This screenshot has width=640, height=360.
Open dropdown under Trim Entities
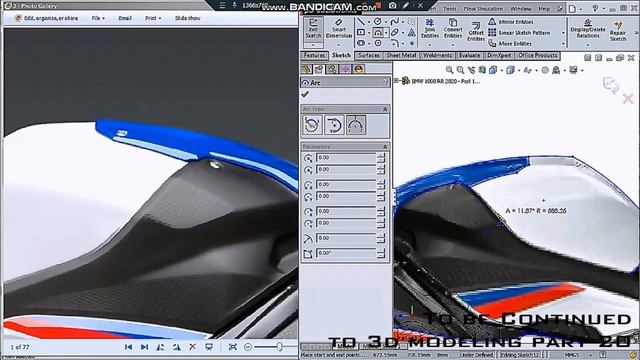pos(430,44)
